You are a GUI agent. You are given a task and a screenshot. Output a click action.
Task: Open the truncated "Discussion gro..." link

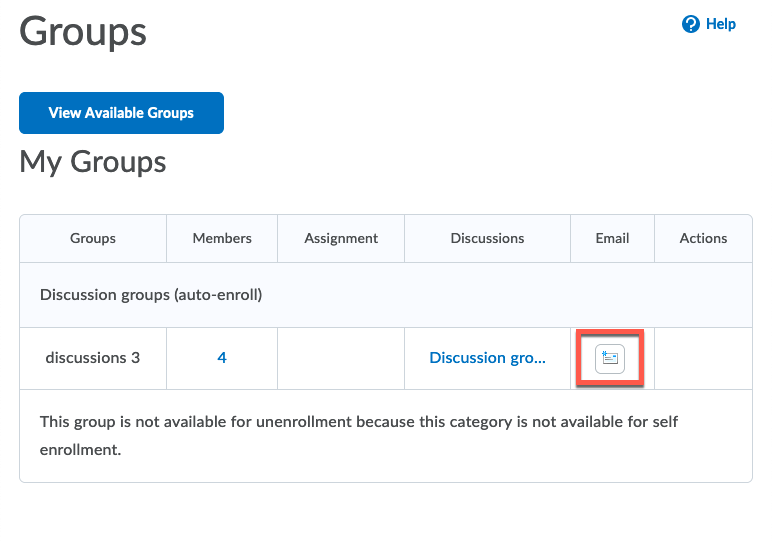tap(487, 358)
